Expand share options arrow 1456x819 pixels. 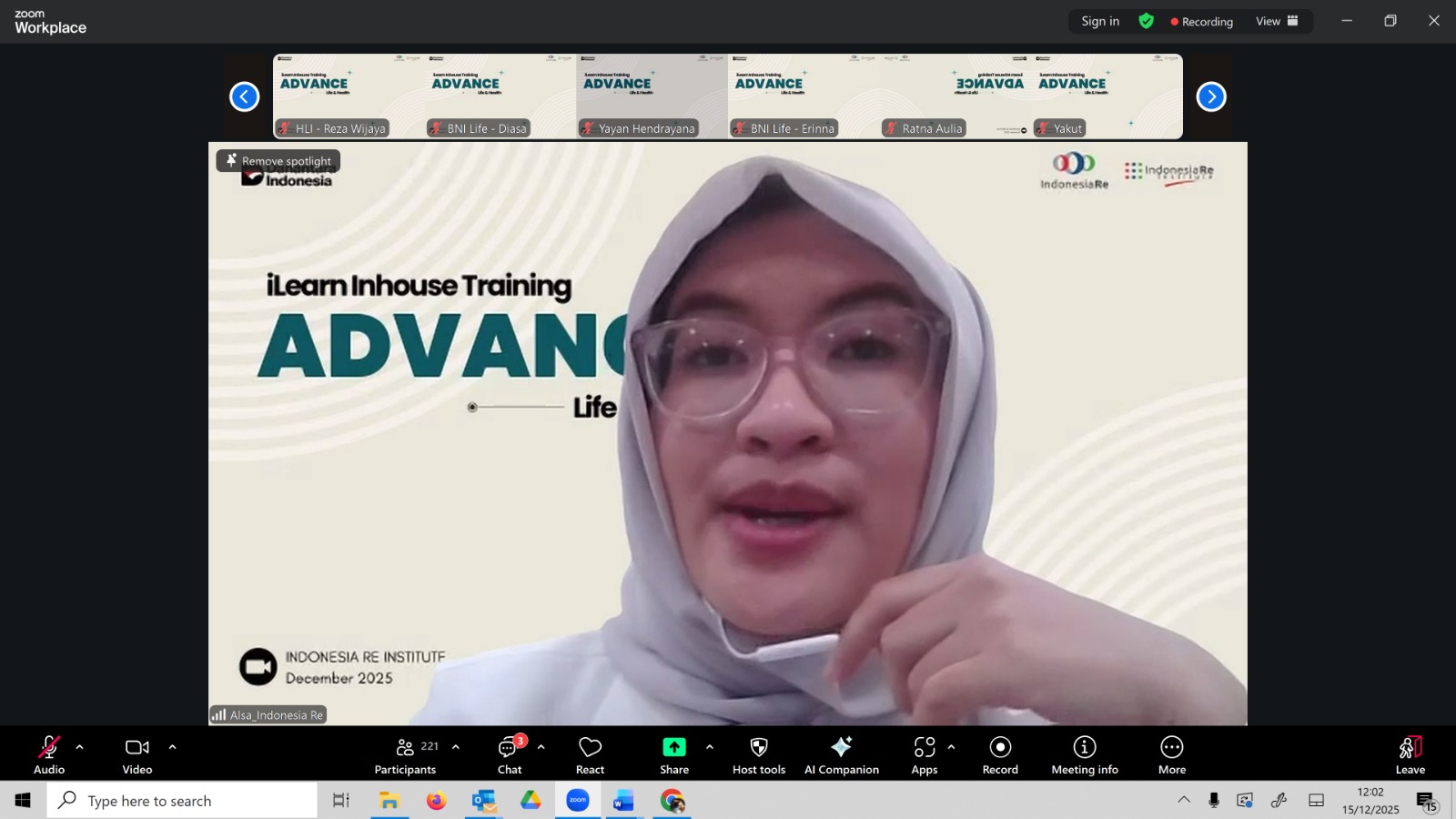click(710, 747)
